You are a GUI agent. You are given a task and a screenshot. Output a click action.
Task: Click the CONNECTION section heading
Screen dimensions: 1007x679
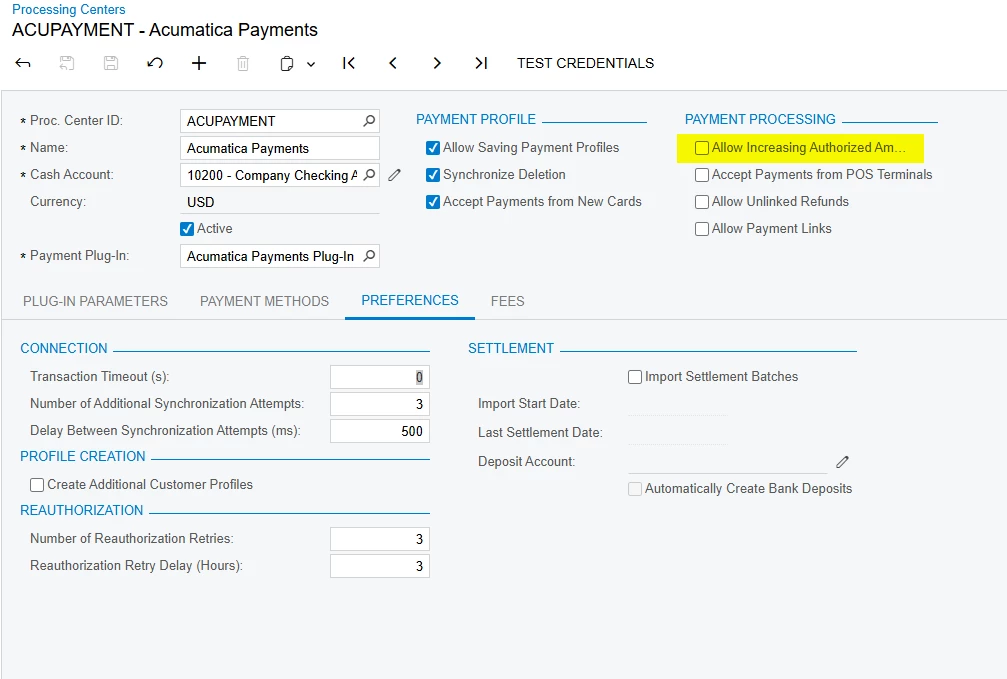click(64, 348)
